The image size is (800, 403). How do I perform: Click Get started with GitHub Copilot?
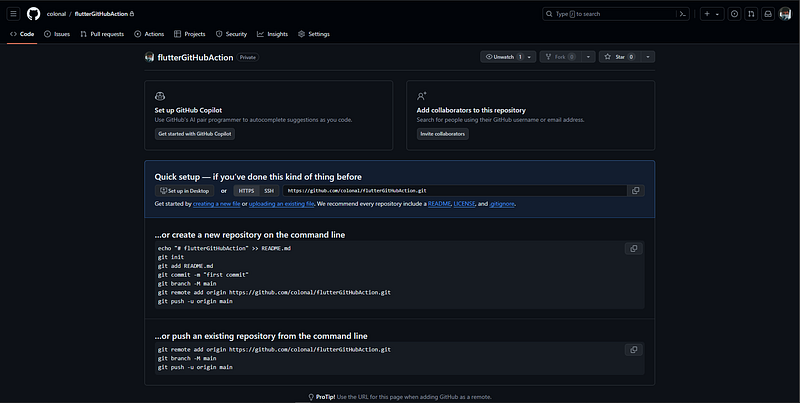click(195, 134)
